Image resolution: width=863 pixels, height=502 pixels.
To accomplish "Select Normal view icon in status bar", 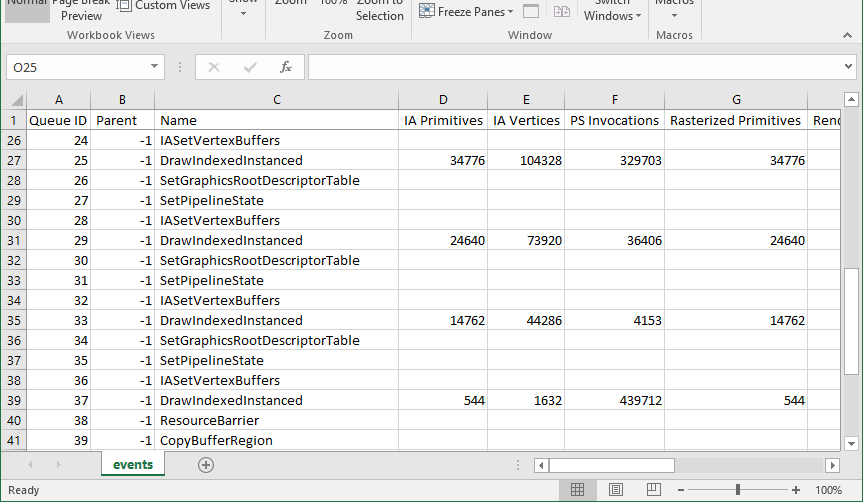I will 577,490.
